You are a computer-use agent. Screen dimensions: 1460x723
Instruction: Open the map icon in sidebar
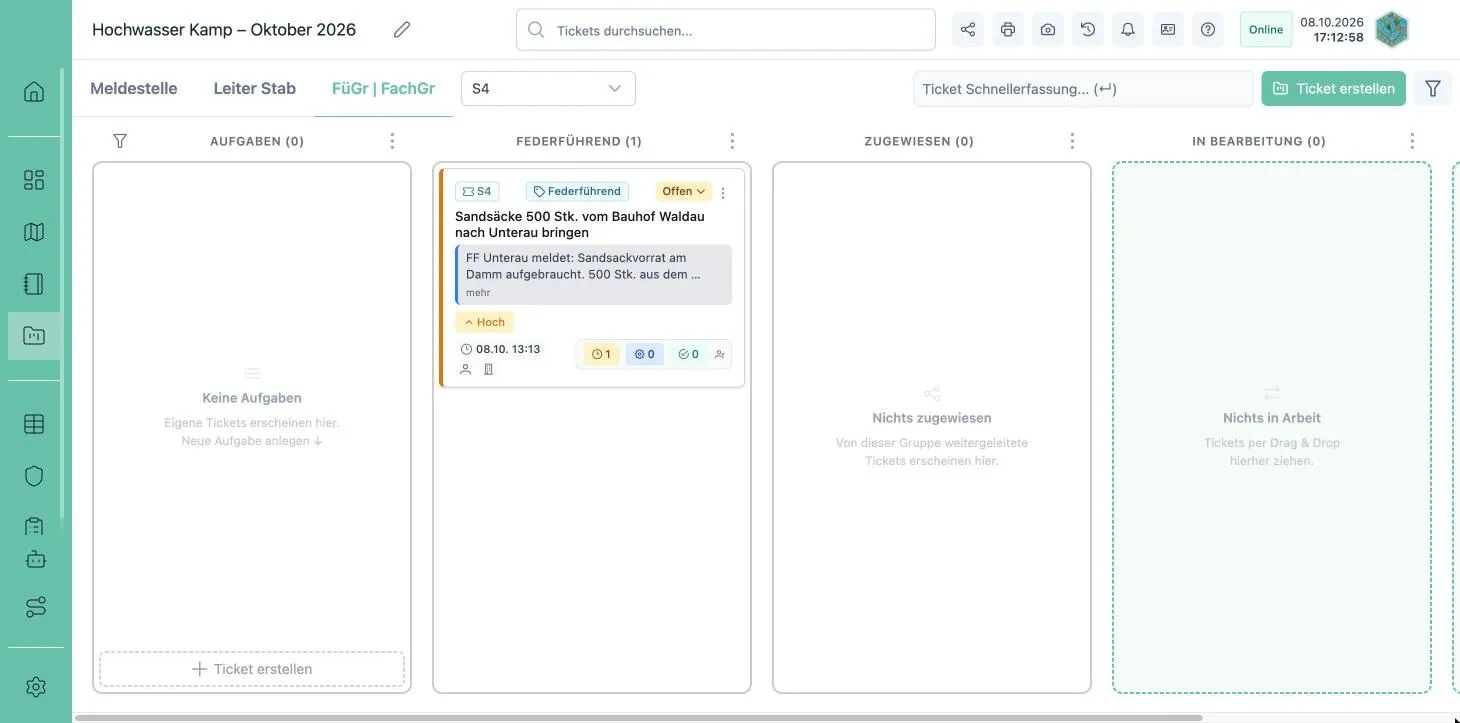click(x=34, y=232)
